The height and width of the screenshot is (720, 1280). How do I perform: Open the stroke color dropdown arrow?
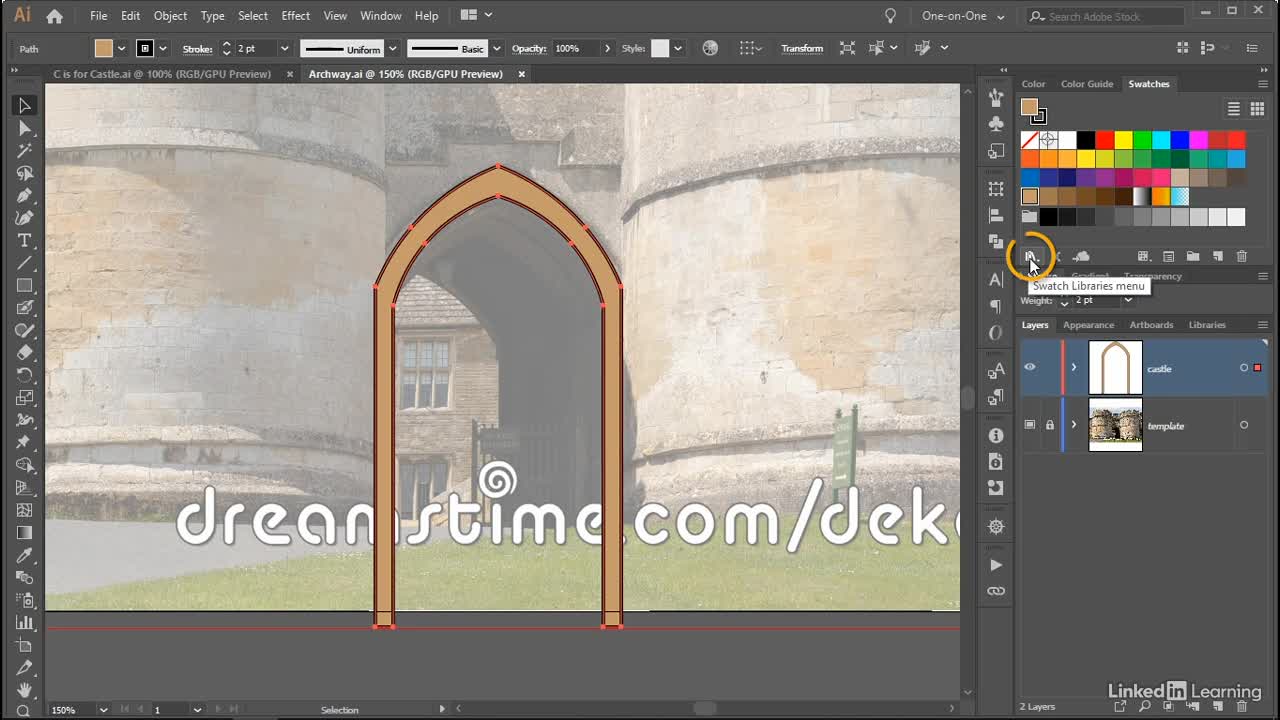click(x=163, y=48)
